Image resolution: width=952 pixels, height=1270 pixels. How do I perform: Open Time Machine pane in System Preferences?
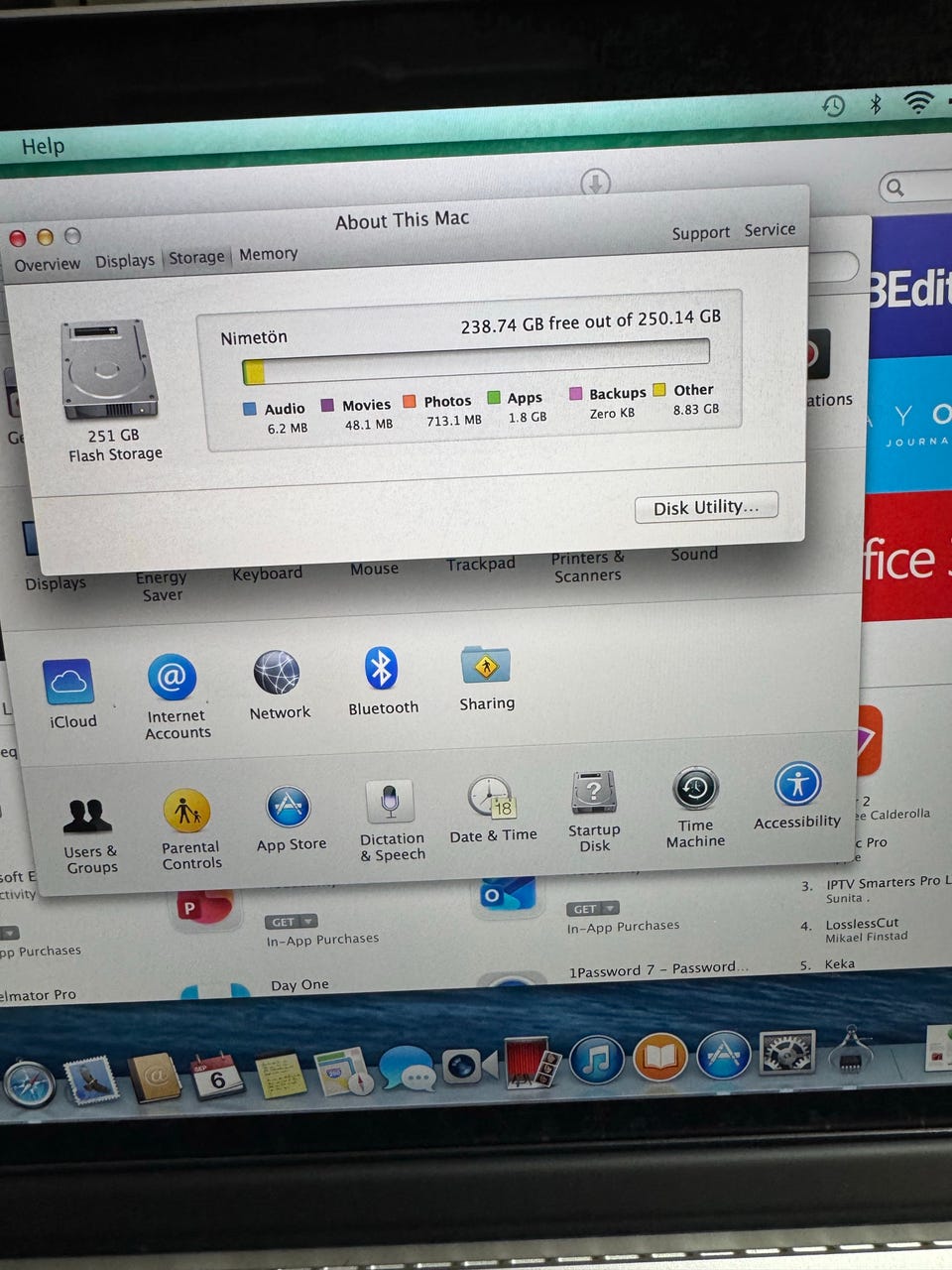pyautogui.click(x=695, y=789)
